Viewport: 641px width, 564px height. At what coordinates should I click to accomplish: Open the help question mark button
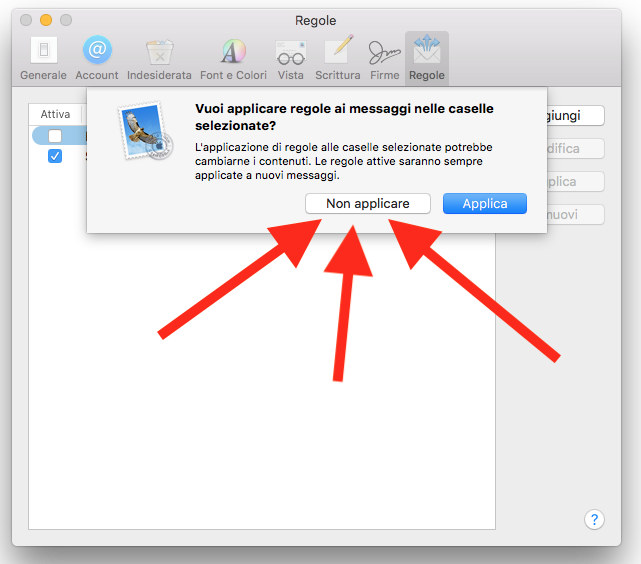594,519
